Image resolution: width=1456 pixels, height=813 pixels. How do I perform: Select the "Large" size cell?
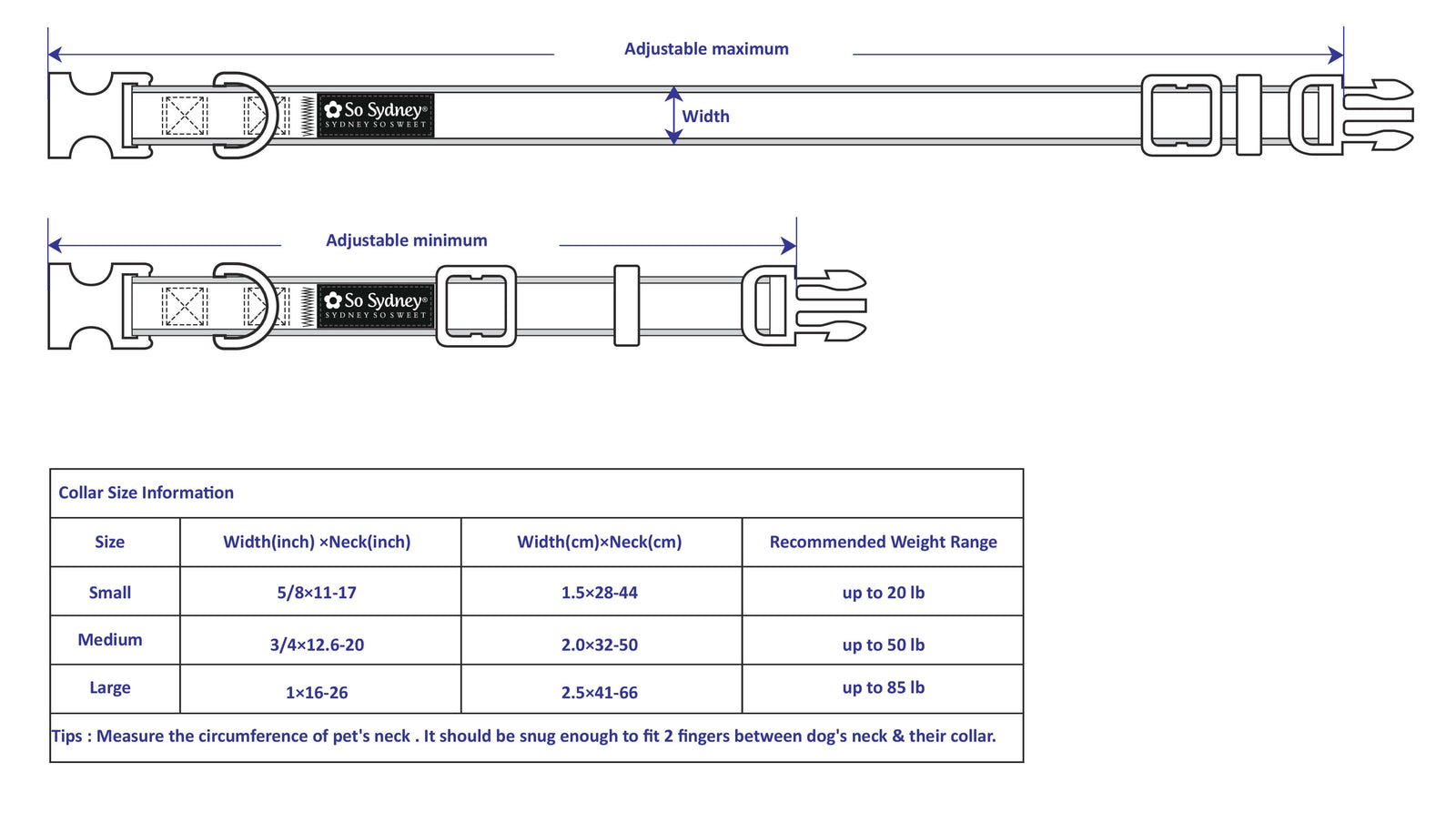(110, 688)
